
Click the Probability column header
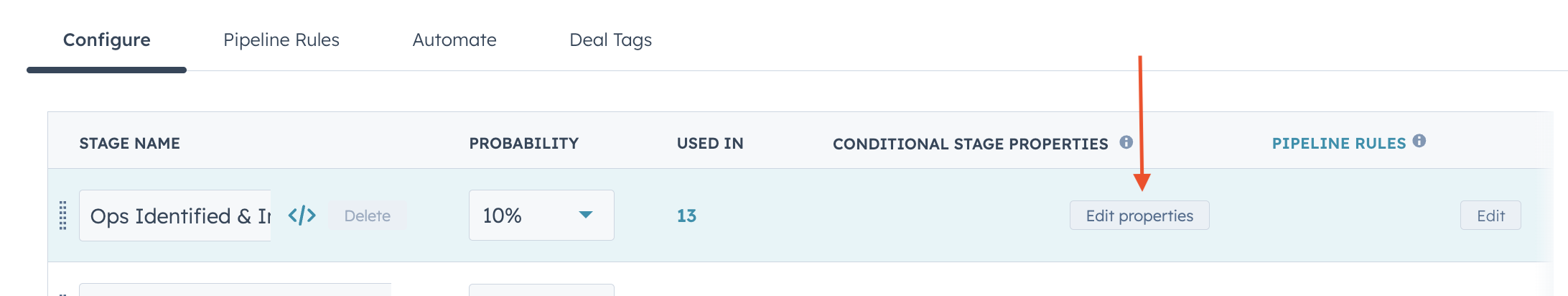tap(524, 143)
